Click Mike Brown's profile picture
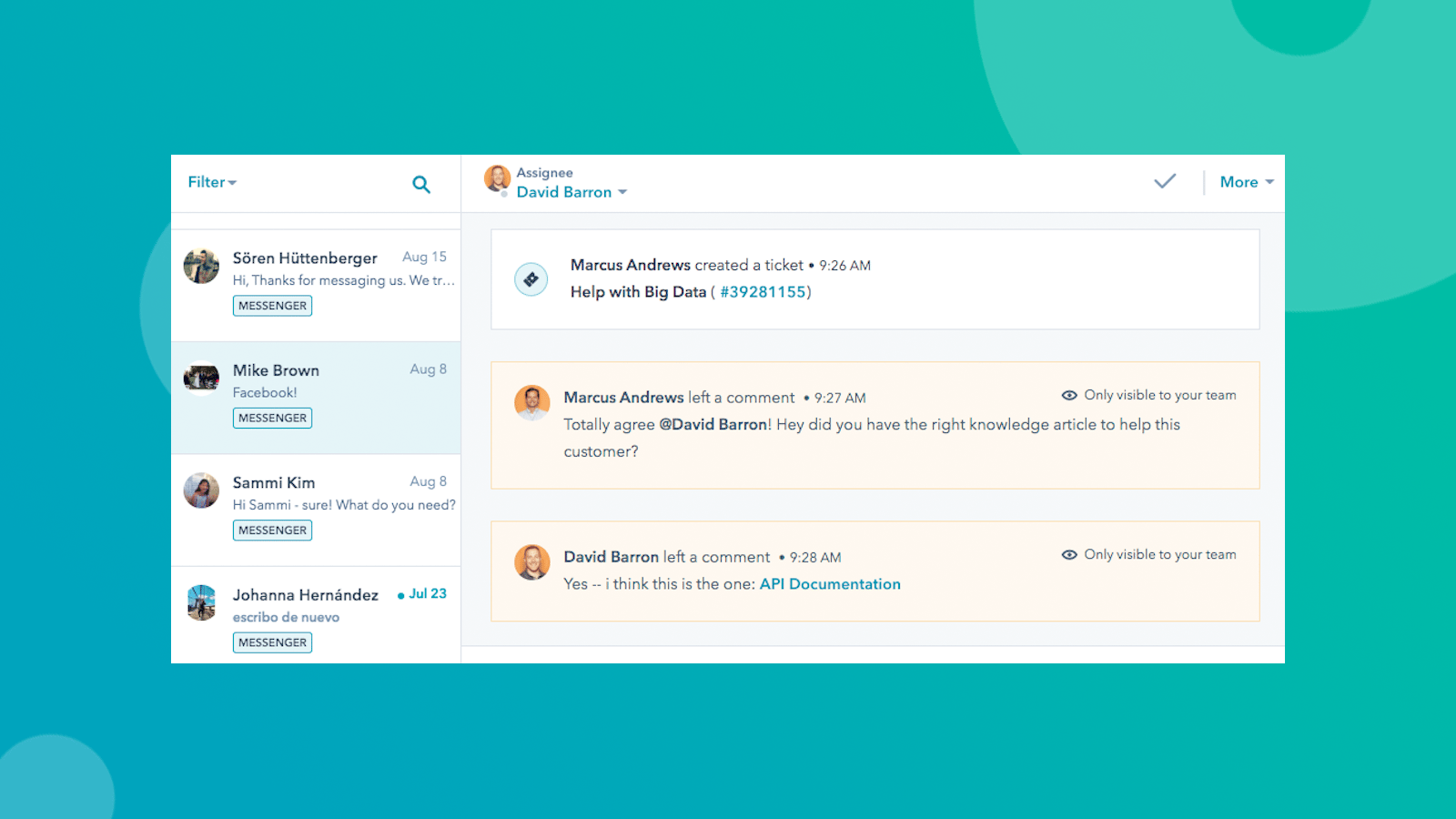This screenshot has width=1456, height=819. click(x=201, y=378)
